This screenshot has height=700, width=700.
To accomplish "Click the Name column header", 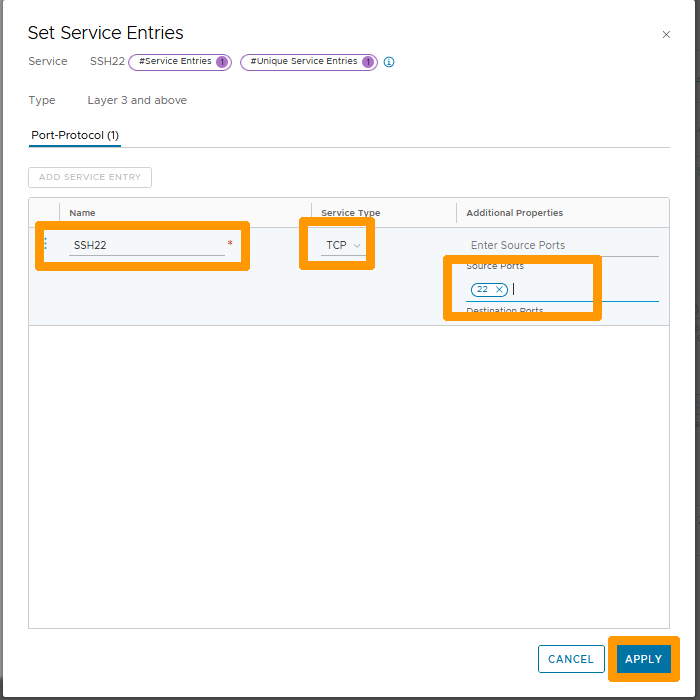I will click(83, 213).
